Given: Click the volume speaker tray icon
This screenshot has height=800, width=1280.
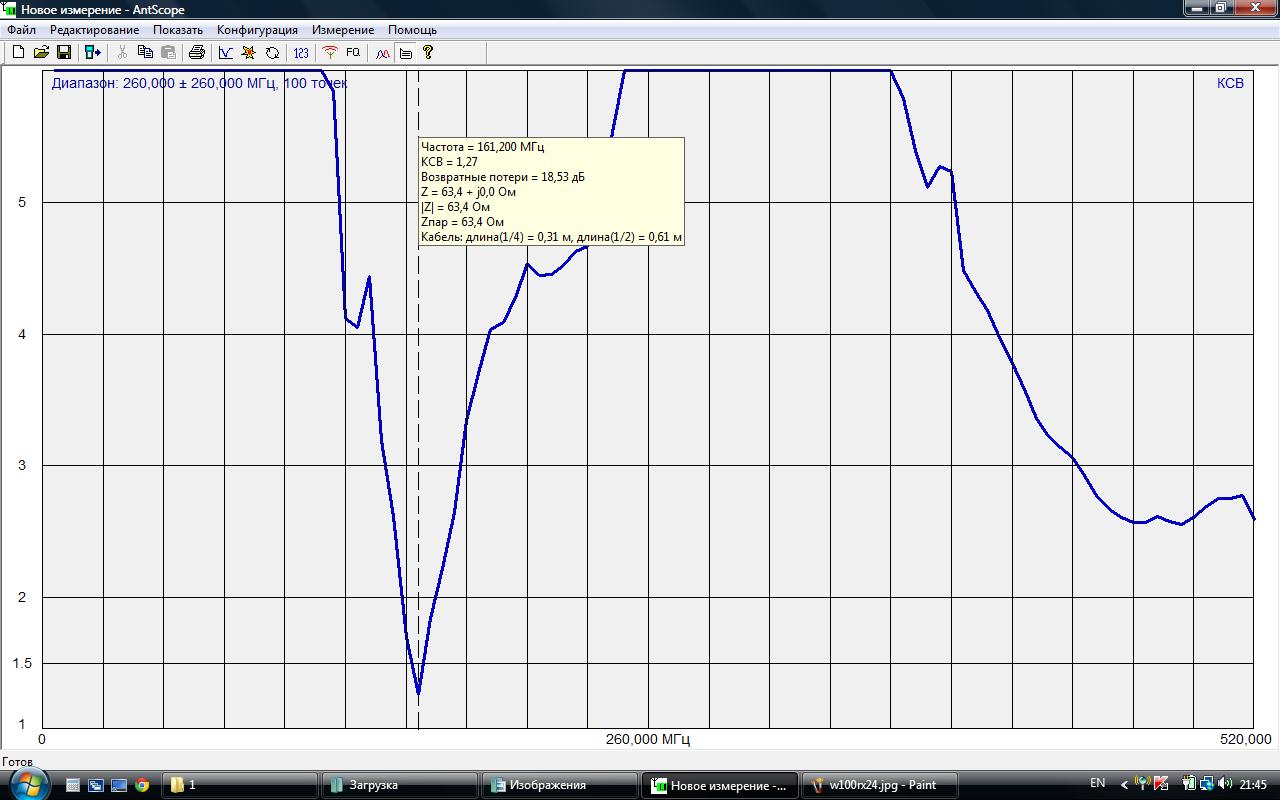Looking at the screenshot, I should click(1226, 784).
